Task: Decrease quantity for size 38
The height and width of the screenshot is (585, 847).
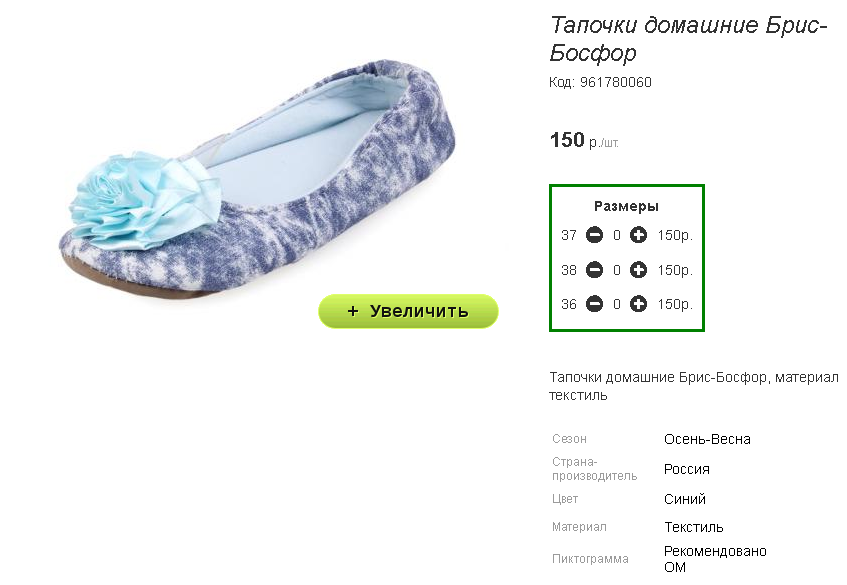Action: (x=594, y=270)
